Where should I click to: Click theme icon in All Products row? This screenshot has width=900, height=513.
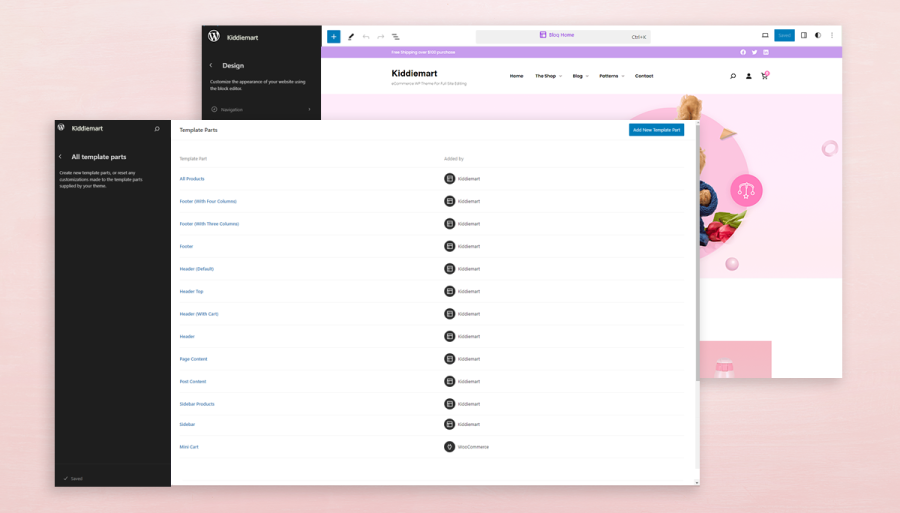point(449,178)
